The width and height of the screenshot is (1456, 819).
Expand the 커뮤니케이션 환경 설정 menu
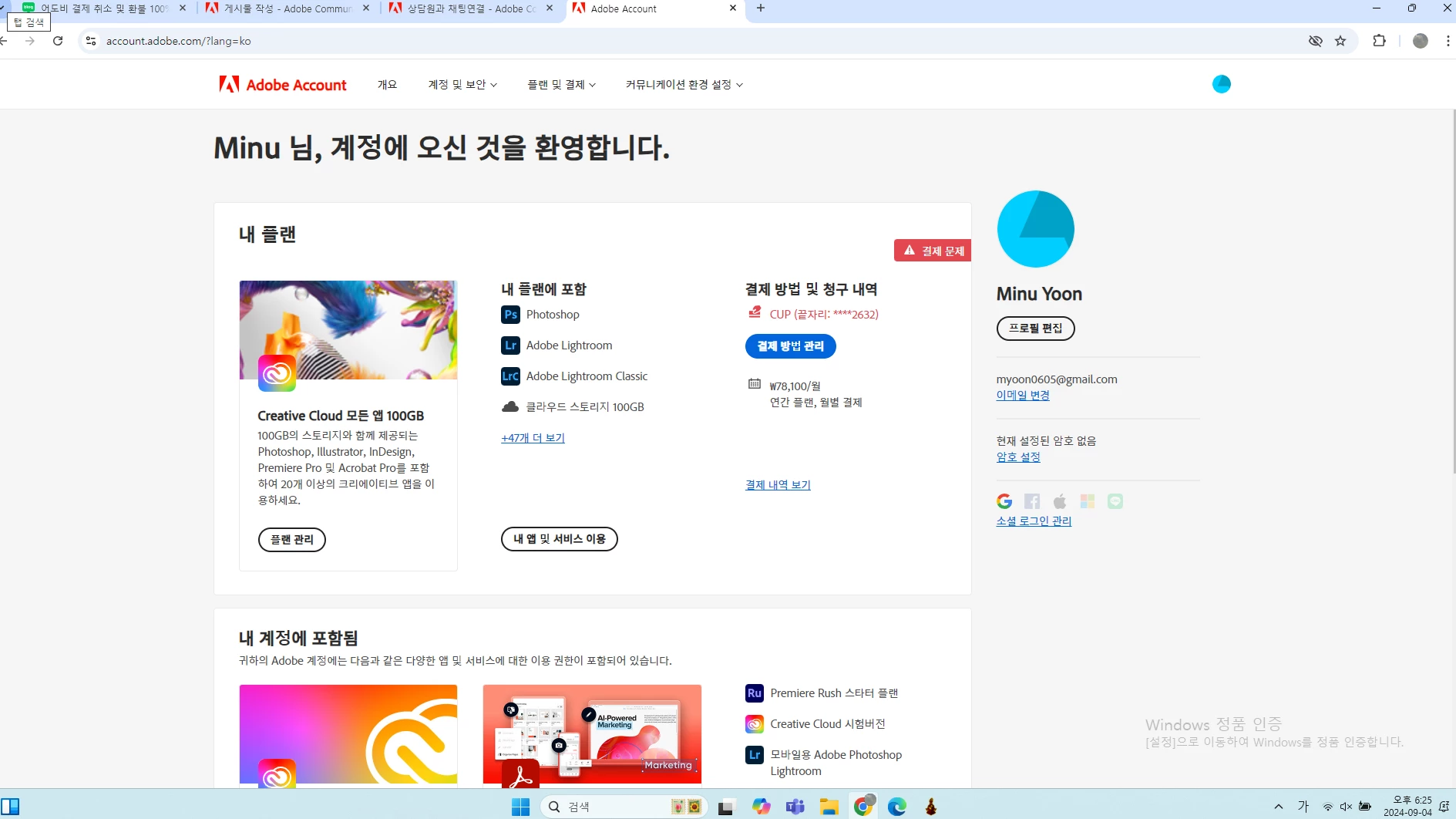click(x=684, y=85)
